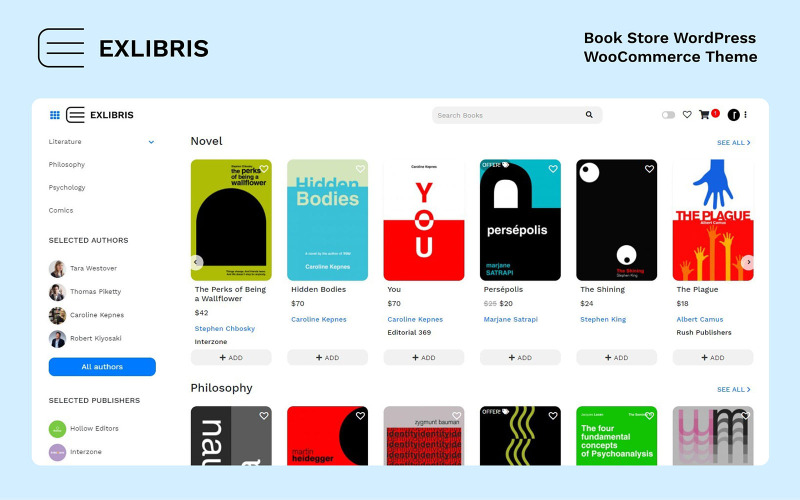Open the three-dot menu beside avatar
This screenshot has width=800, height=500.
[745, 115]
